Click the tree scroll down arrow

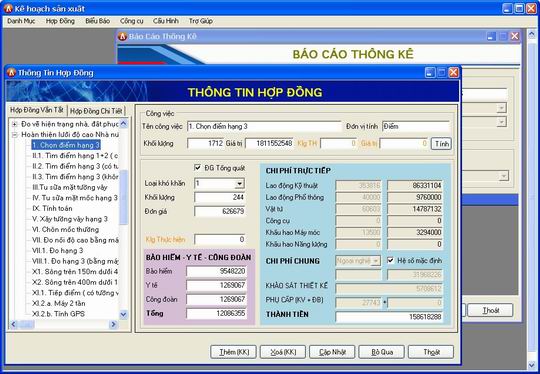(123, 314)
